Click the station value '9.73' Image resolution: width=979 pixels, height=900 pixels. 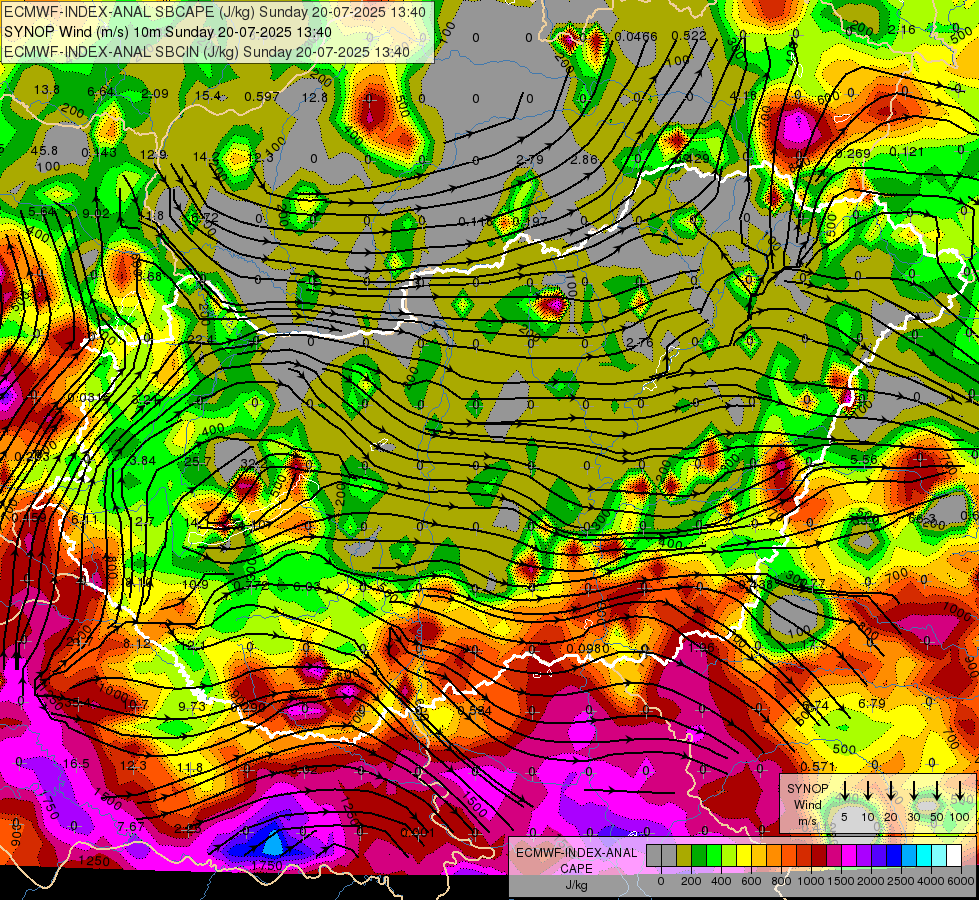click(192, 706)
